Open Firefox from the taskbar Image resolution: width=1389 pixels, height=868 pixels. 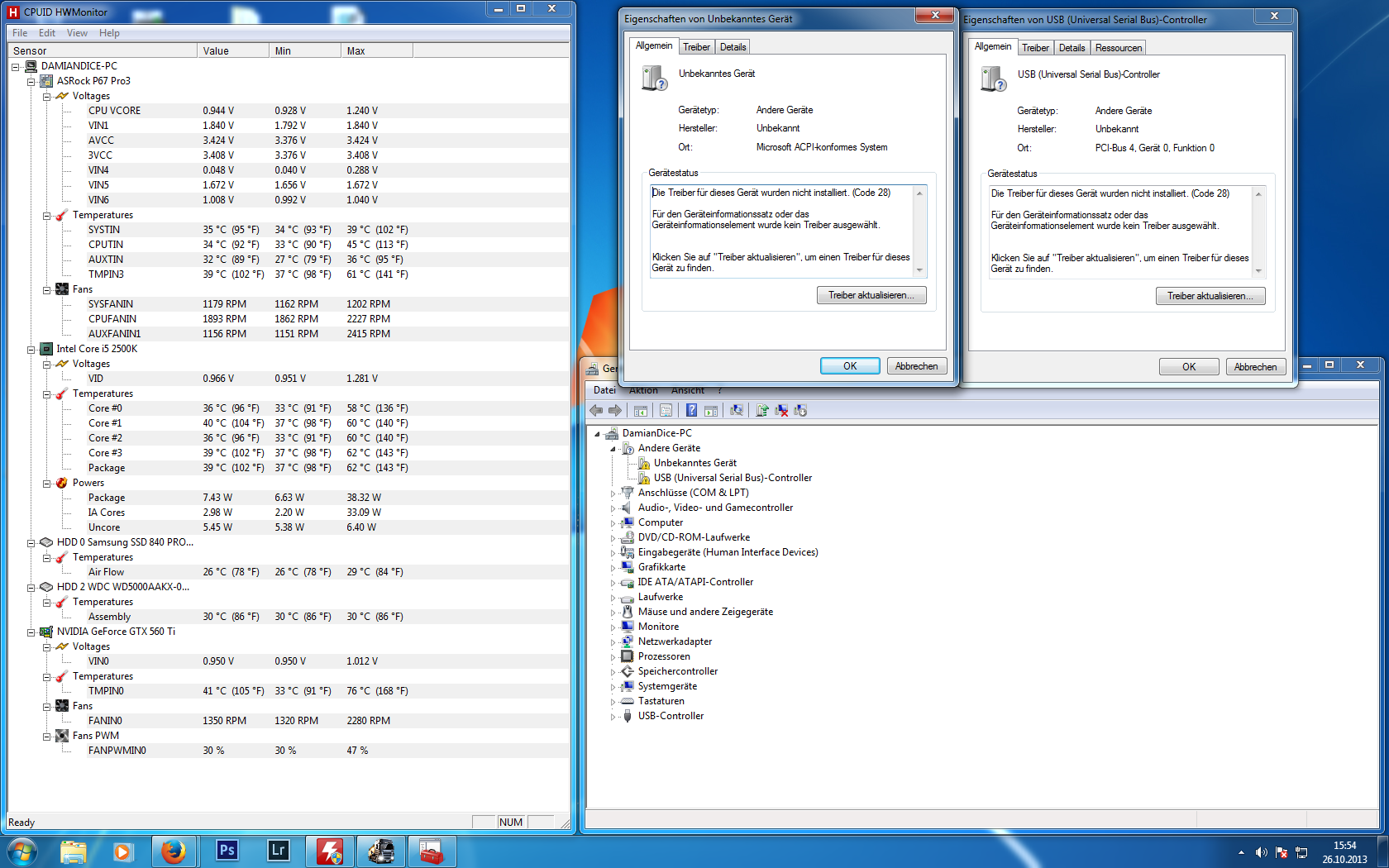174,851
